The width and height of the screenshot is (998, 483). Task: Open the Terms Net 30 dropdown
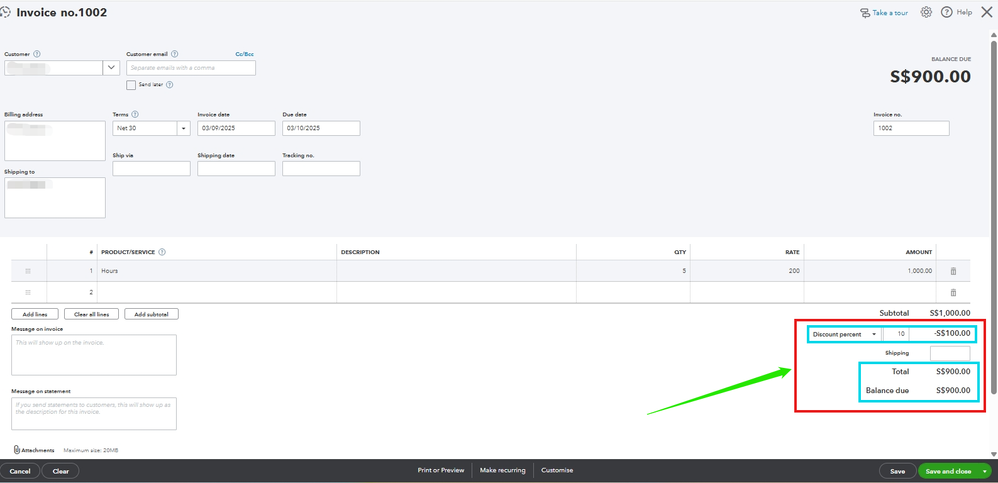coord(183,128)
